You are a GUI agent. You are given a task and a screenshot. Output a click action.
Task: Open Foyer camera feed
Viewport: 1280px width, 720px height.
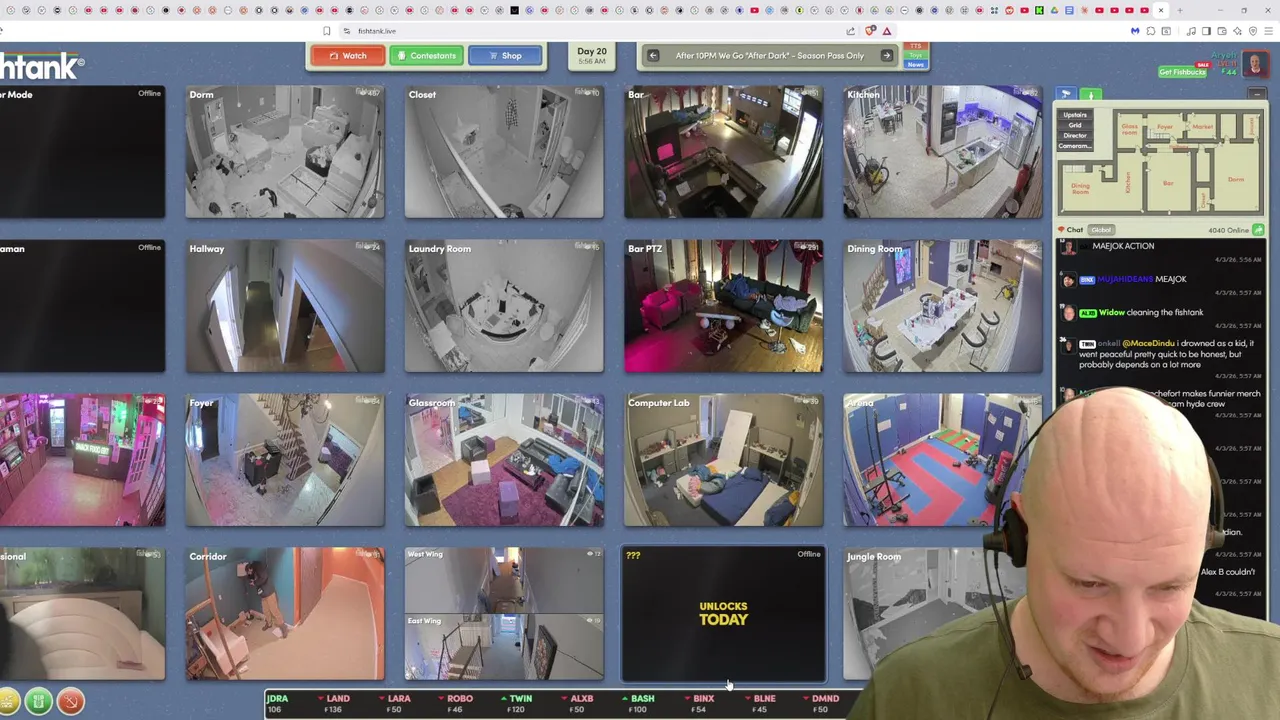click(x=285, y=460)
